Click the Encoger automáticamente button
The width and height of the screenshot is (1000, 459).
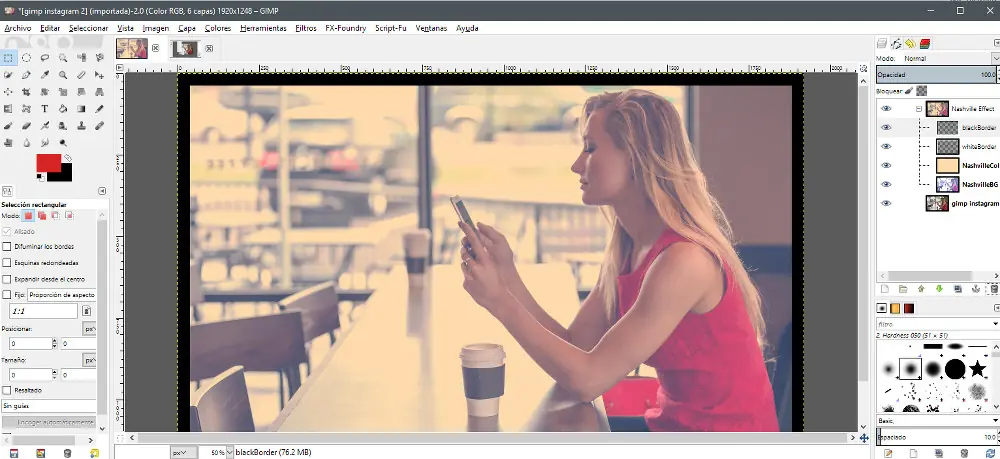click(50, 423)
